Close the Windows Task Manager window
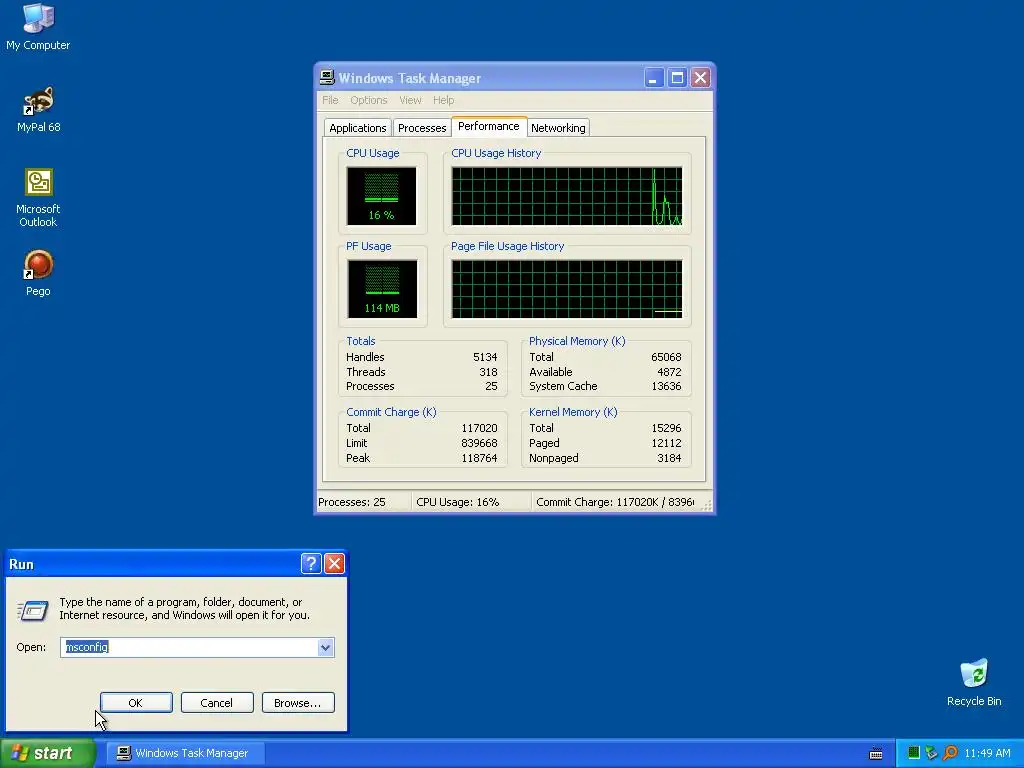The image size is (1024, 768). coord(701,78)
